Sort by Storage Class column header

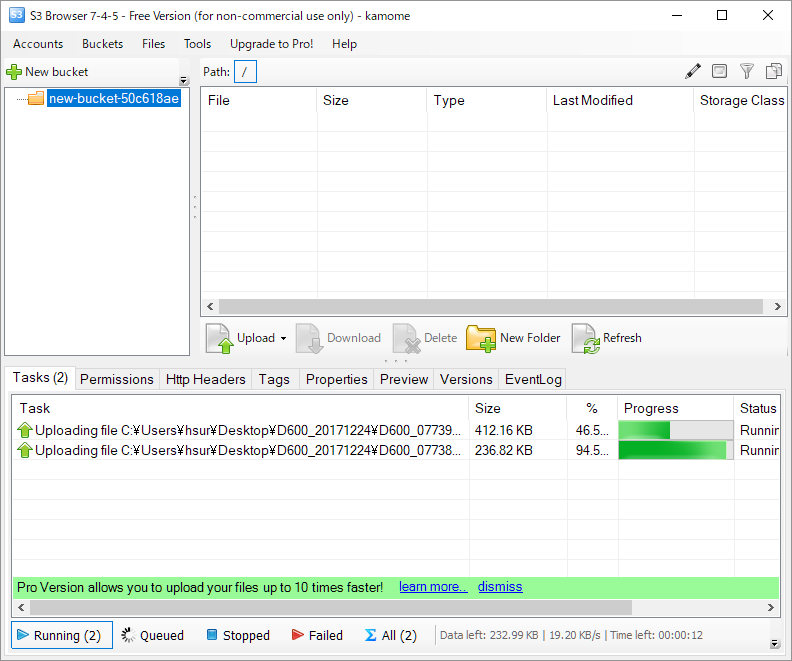coord(740,100)
